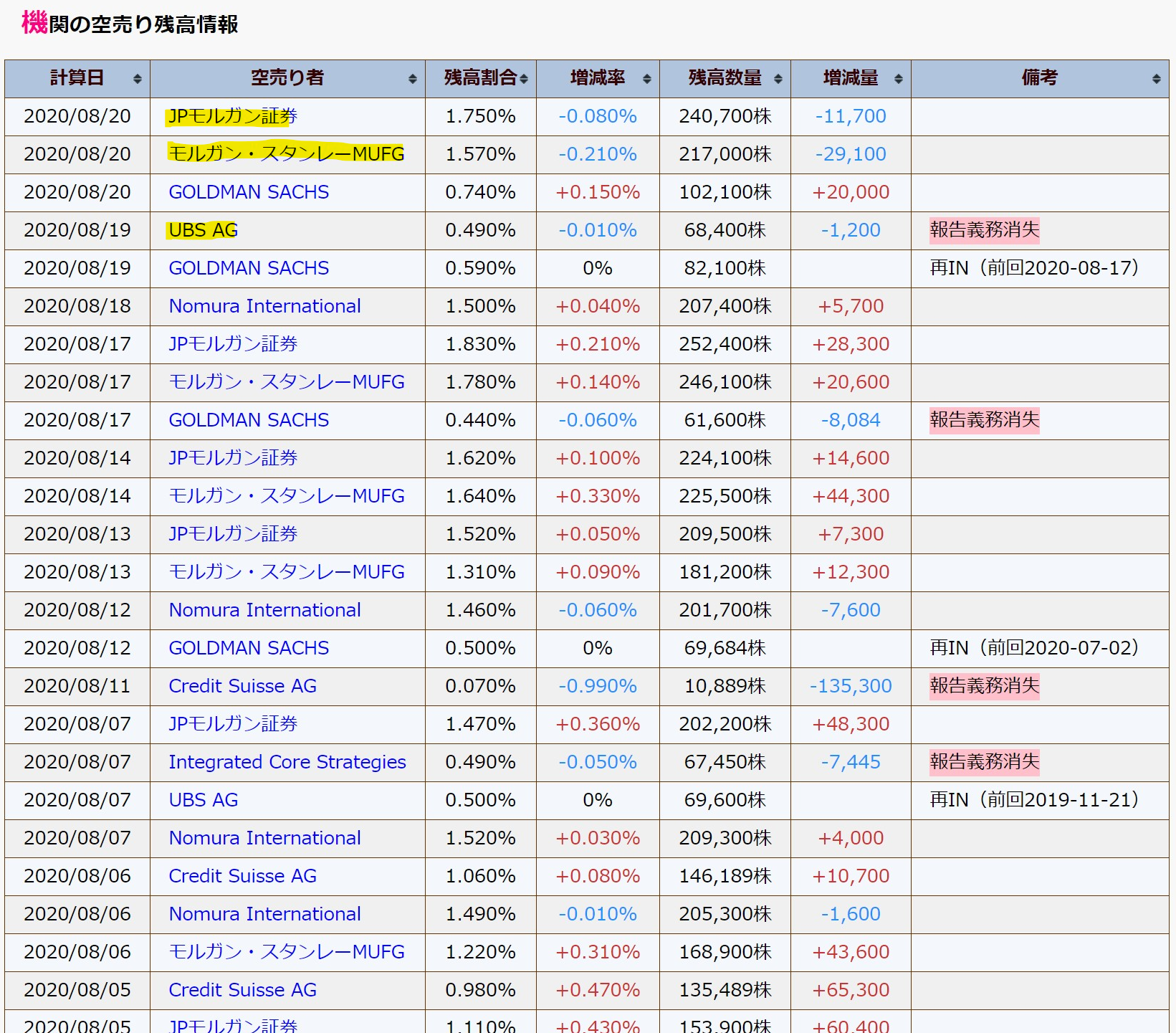This screenshot has width=1176, height=1033.
Task: Open highlighted モルガン・スタンレーMUFG link at top
Action: tap(286, 154)
